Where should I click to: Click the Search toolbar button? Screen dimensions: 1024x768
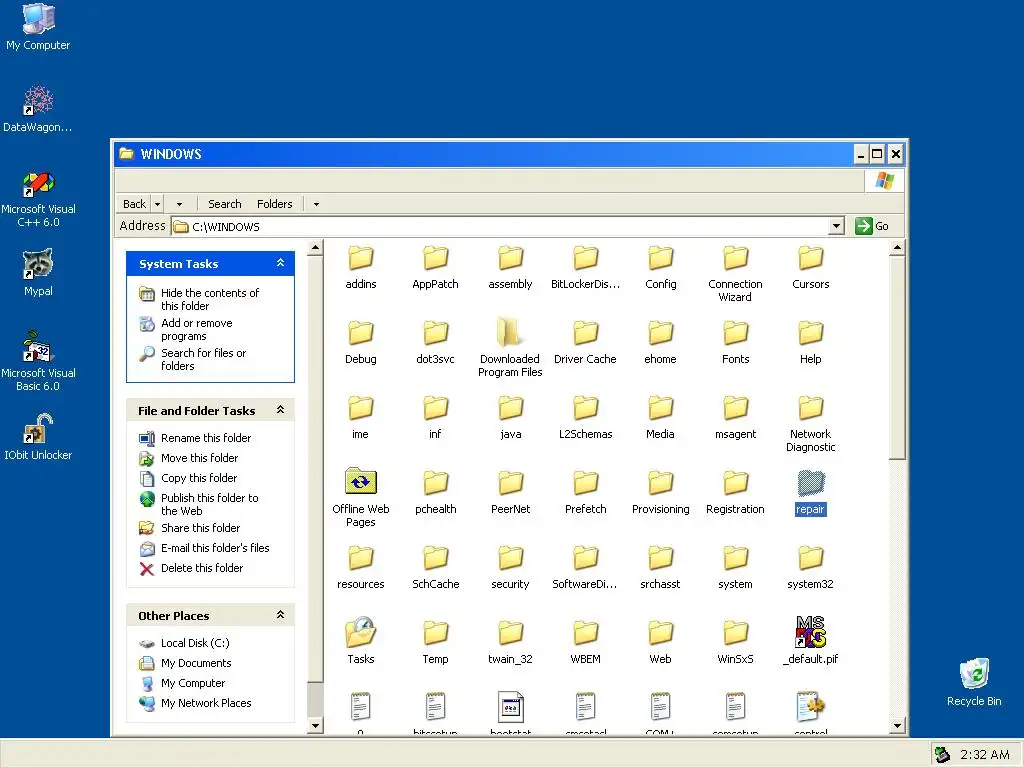tap(225, 204)
